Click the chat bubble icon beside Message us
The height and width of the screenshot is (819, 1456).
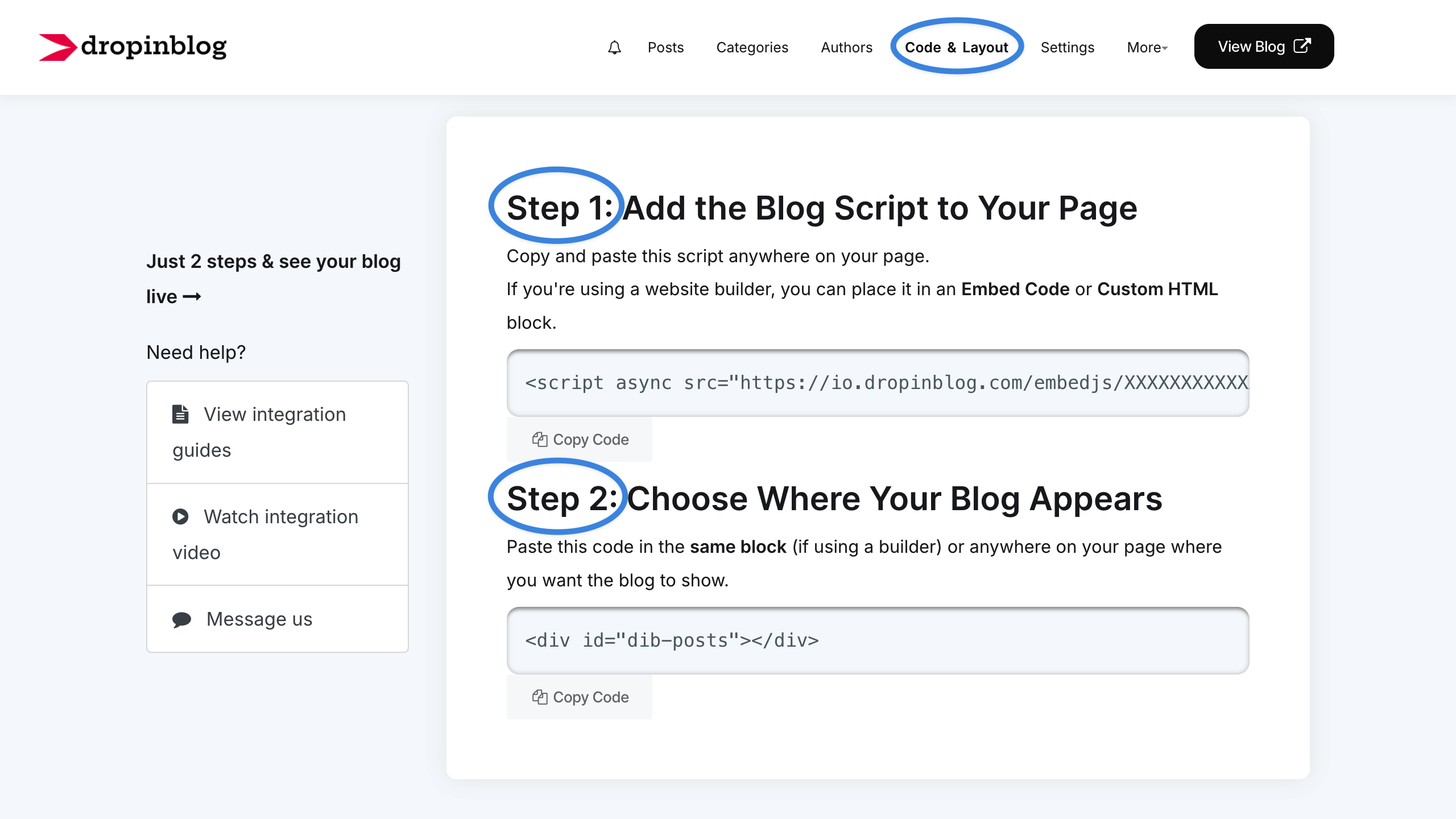(x=181, y=619)
